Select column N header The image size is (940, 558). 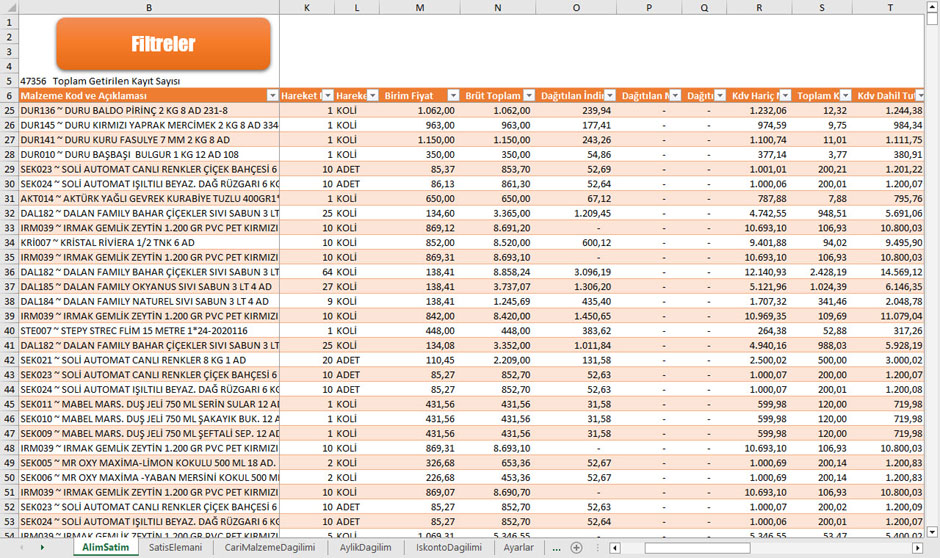(x=498, y=7)
